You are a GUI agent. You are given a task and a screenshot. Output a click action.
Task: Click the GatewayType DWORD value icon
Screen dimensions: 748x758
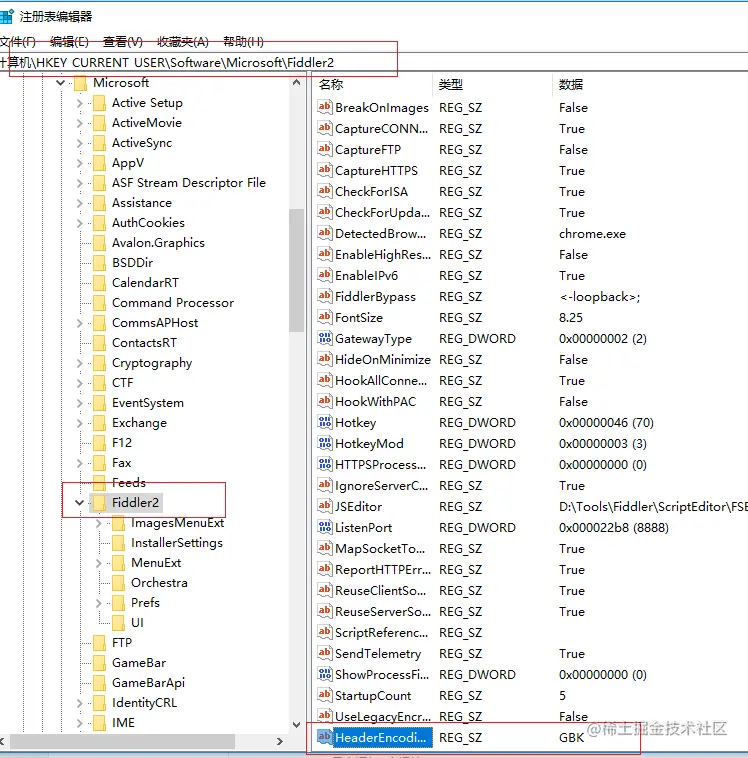point(324,338)
